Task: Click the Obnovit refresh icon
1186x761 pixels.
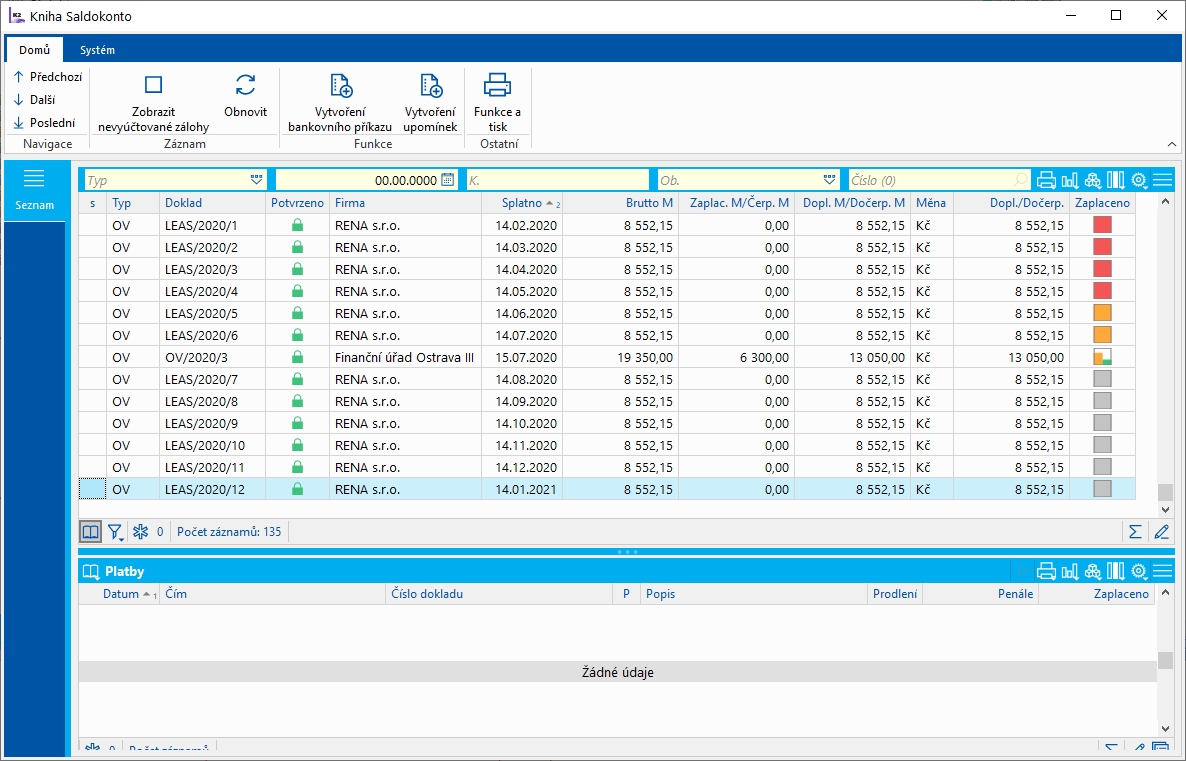Action: click(x=245, y=86)
